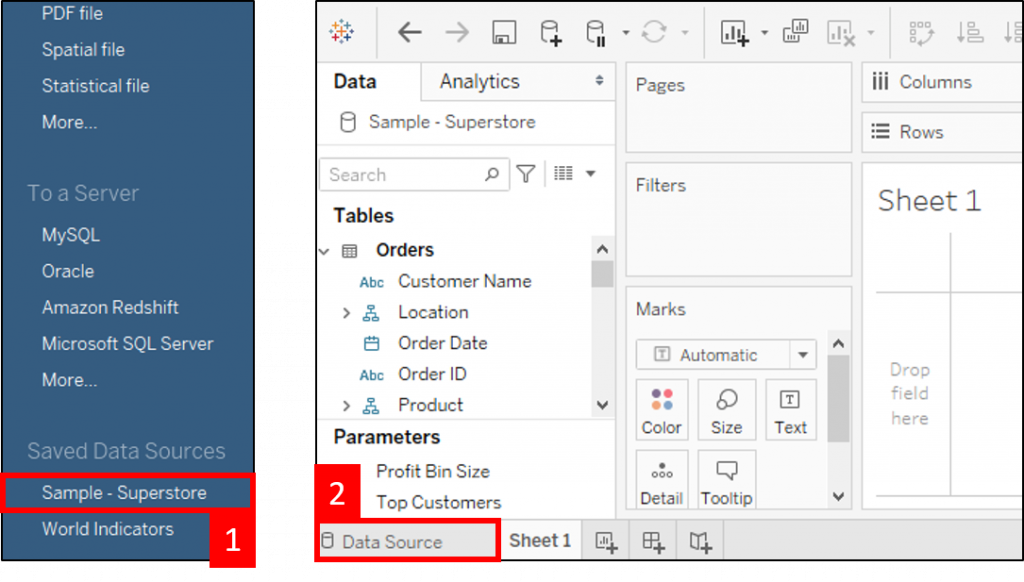
Task: Select the Order ID field
Action: (x=432, y=374)
